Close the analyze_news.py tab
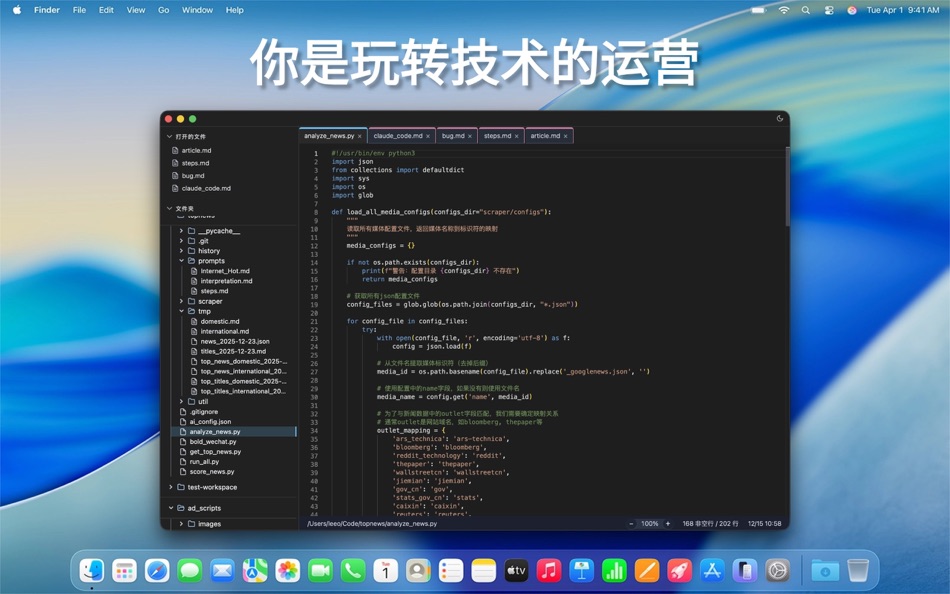This screenshot has height=594, width=950. (x=359, y=136)
